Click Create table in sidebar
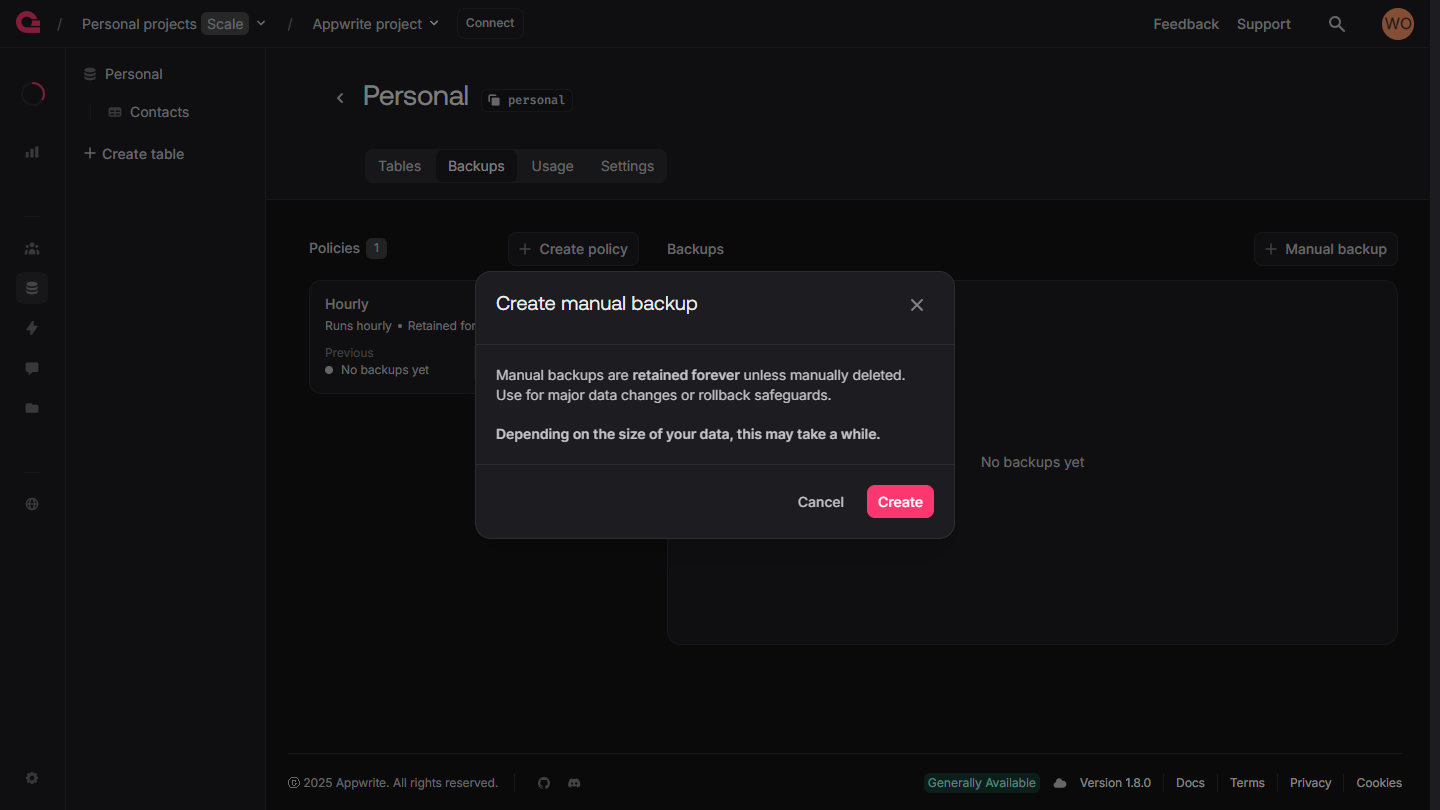 click(134, 154)
